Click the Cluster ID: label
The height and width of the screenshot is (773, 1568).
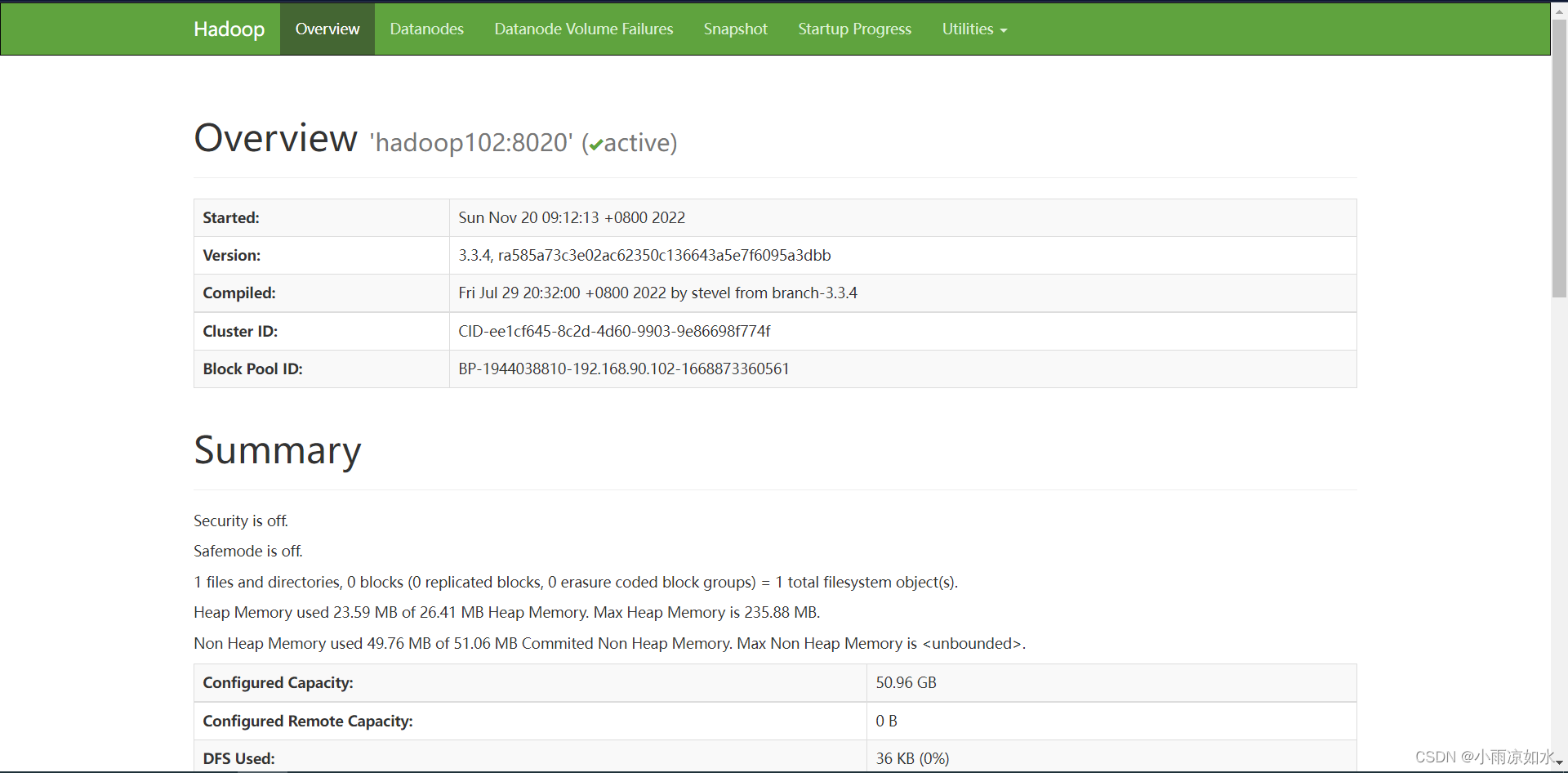(240, 332)
